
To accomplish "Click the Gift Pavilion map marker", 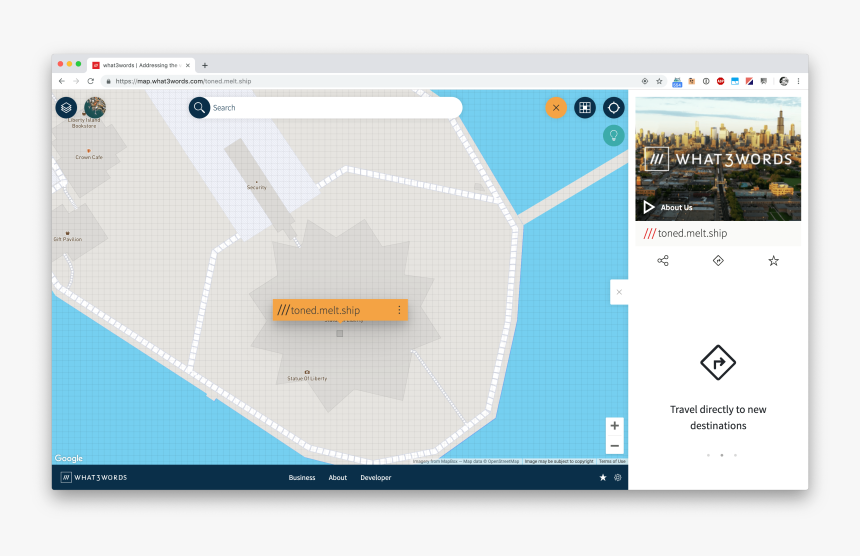I will tap(67, 236).
